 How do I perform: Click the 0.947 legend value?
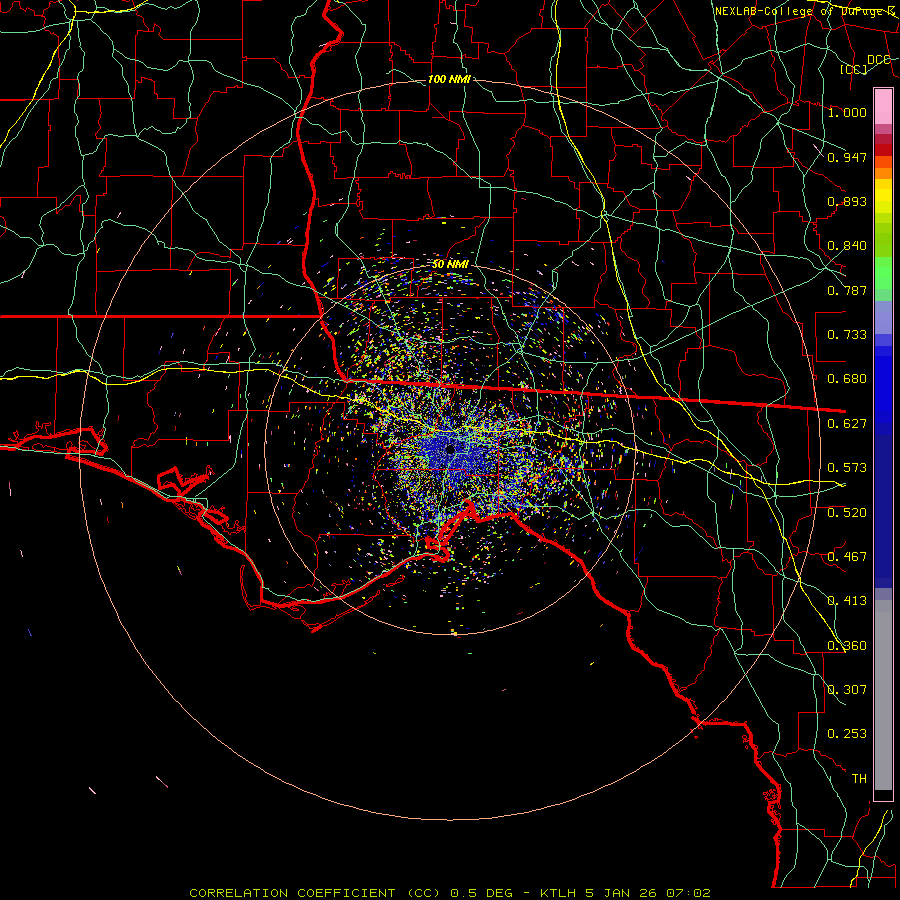click(x=847, y=157)
